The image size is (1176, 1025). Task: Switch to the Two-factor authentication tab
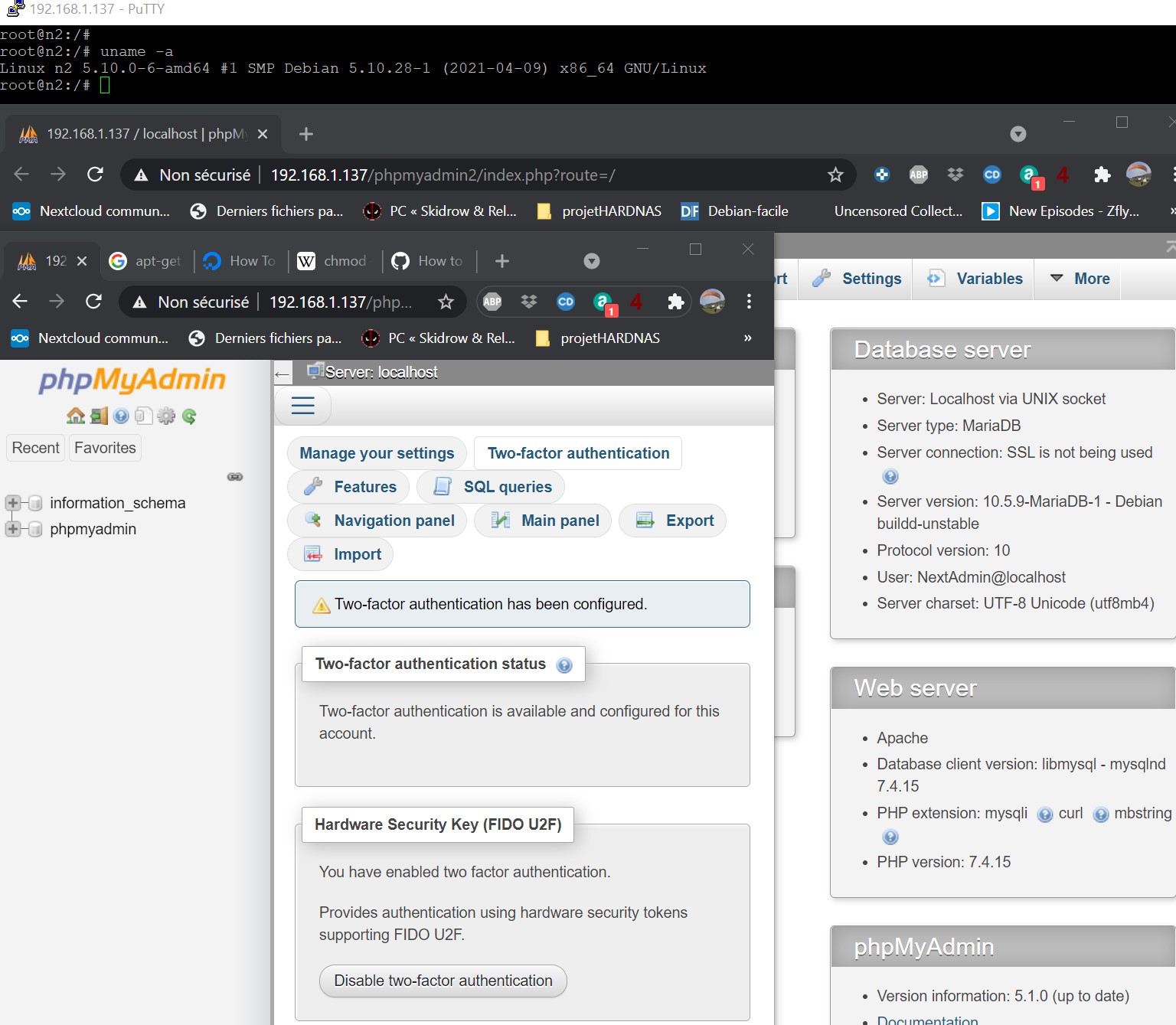pos(577,452)
